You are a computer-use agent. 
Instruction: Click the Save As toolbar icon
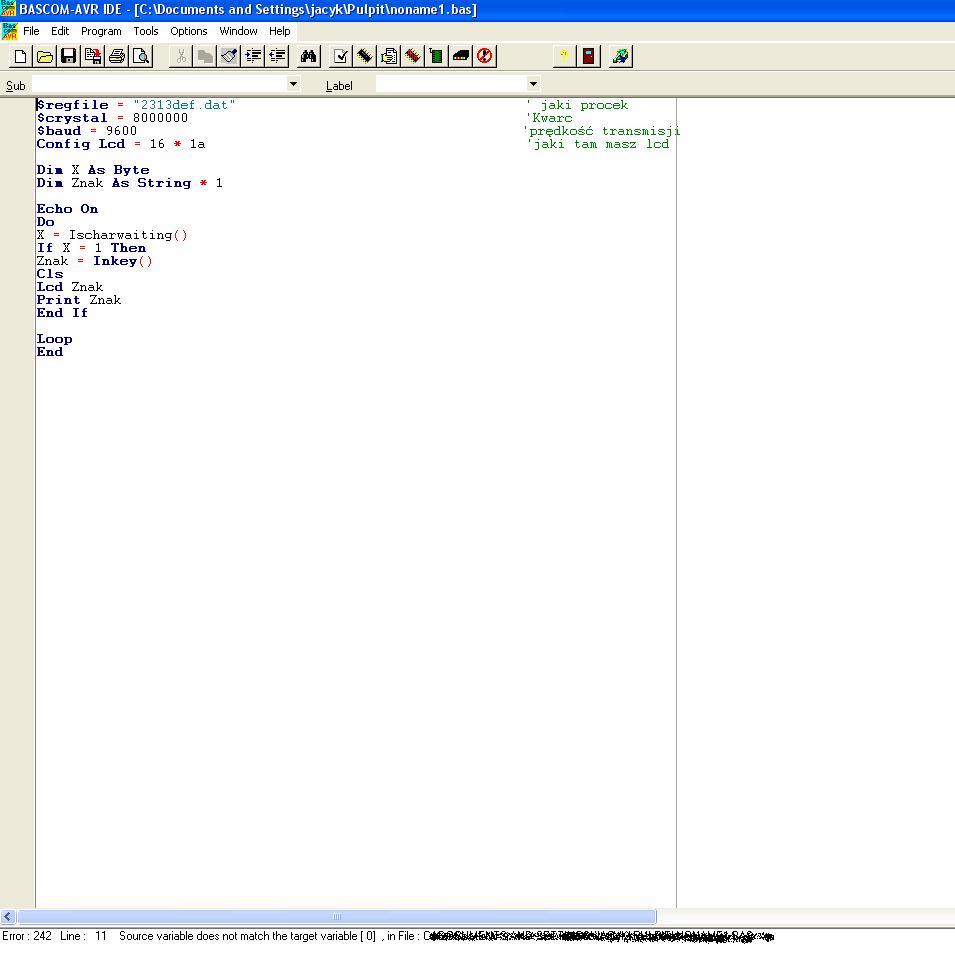point(92,57)
